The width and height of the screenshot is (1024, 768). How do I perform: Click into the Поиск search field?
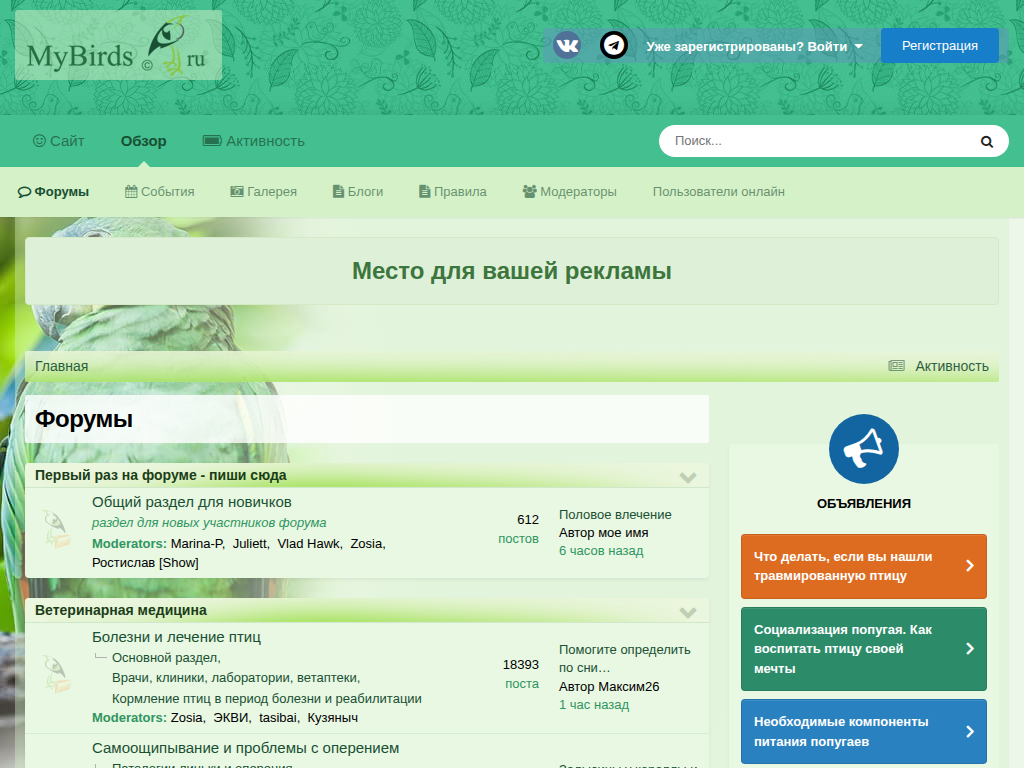(x=815, y=141)
